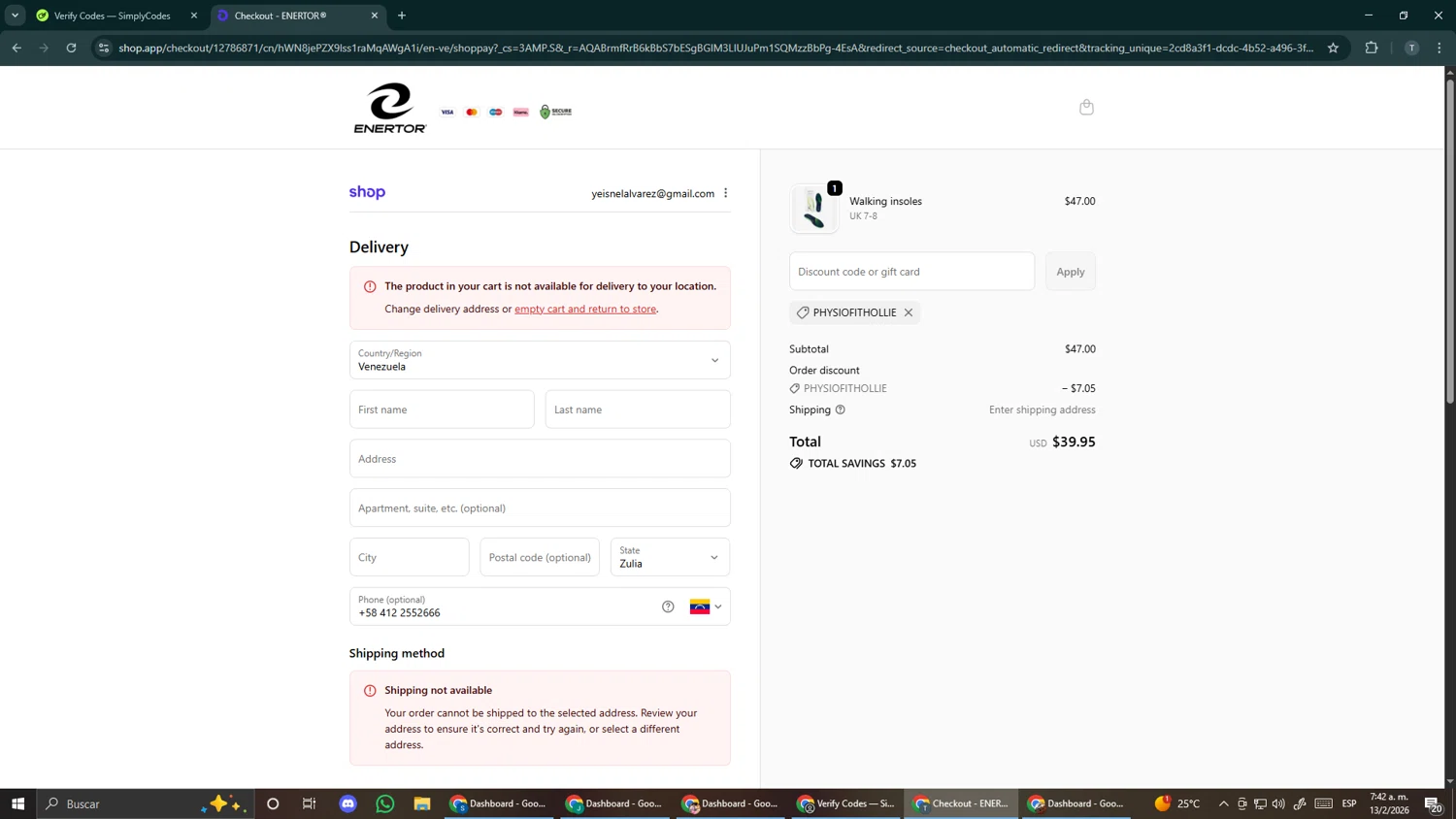Click the phone help question mark icon

668,606
